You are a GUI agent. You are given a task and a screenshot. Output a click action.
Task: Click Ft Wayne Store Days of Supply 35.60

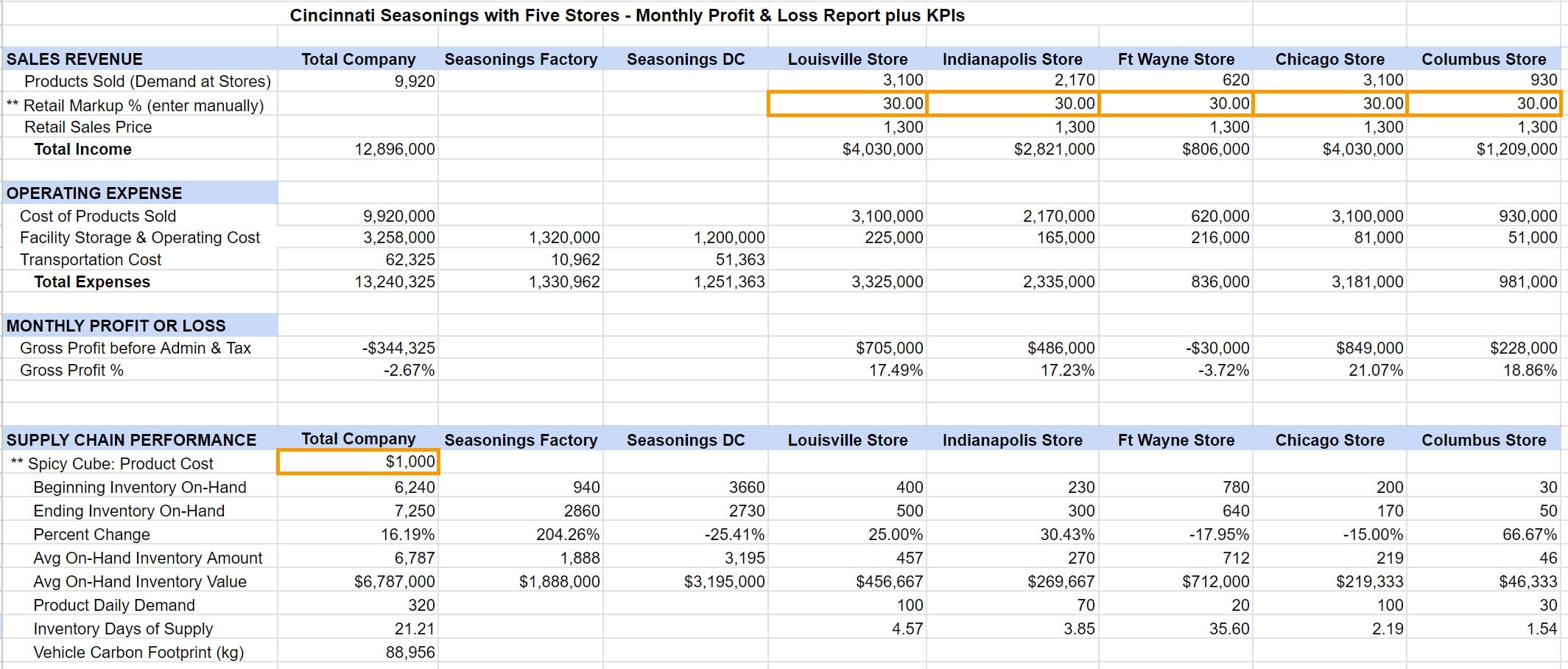click(x=1229, y=628)
